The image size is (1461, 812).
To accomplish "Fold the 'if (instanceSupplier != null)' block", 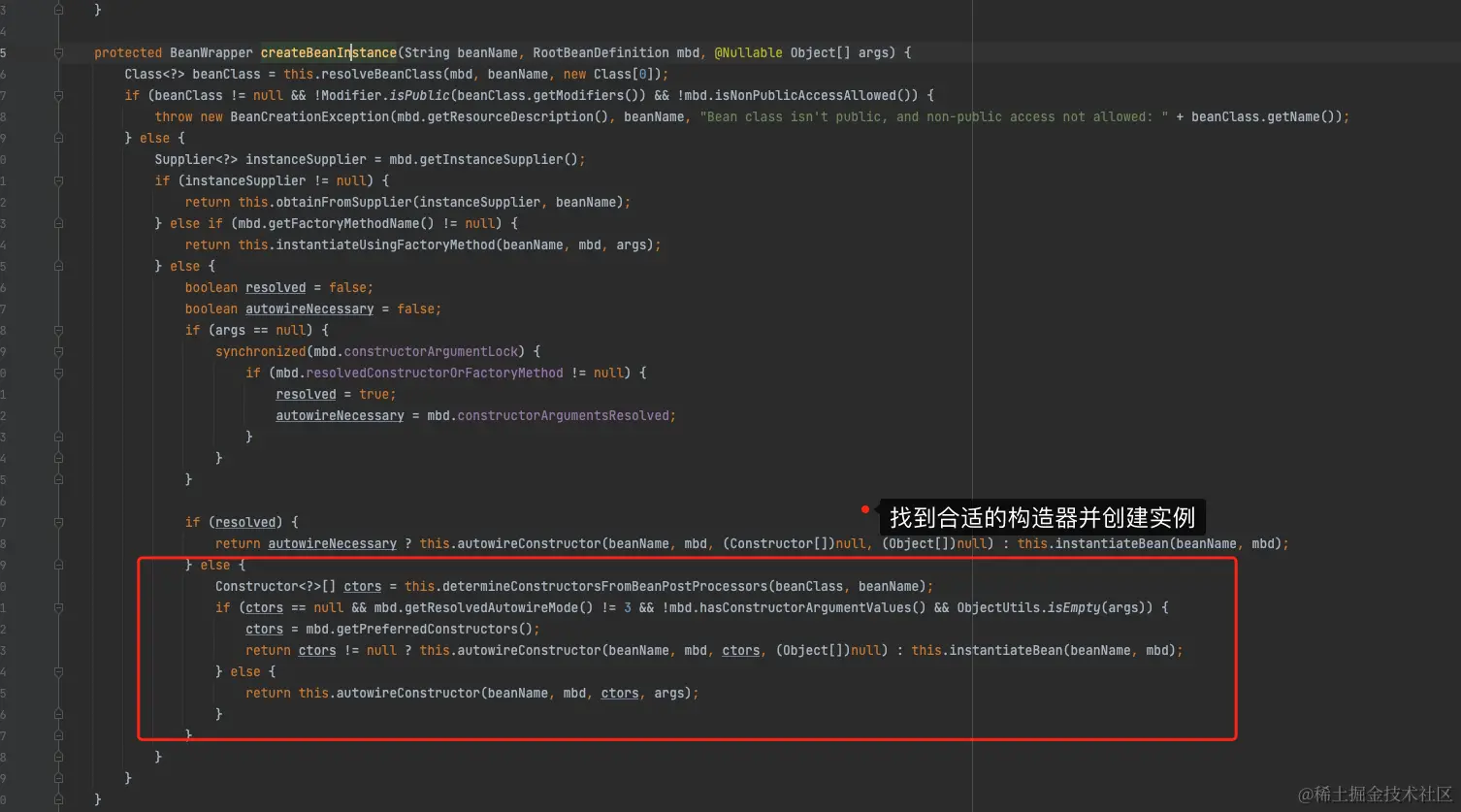I will (x=59, y=180).
